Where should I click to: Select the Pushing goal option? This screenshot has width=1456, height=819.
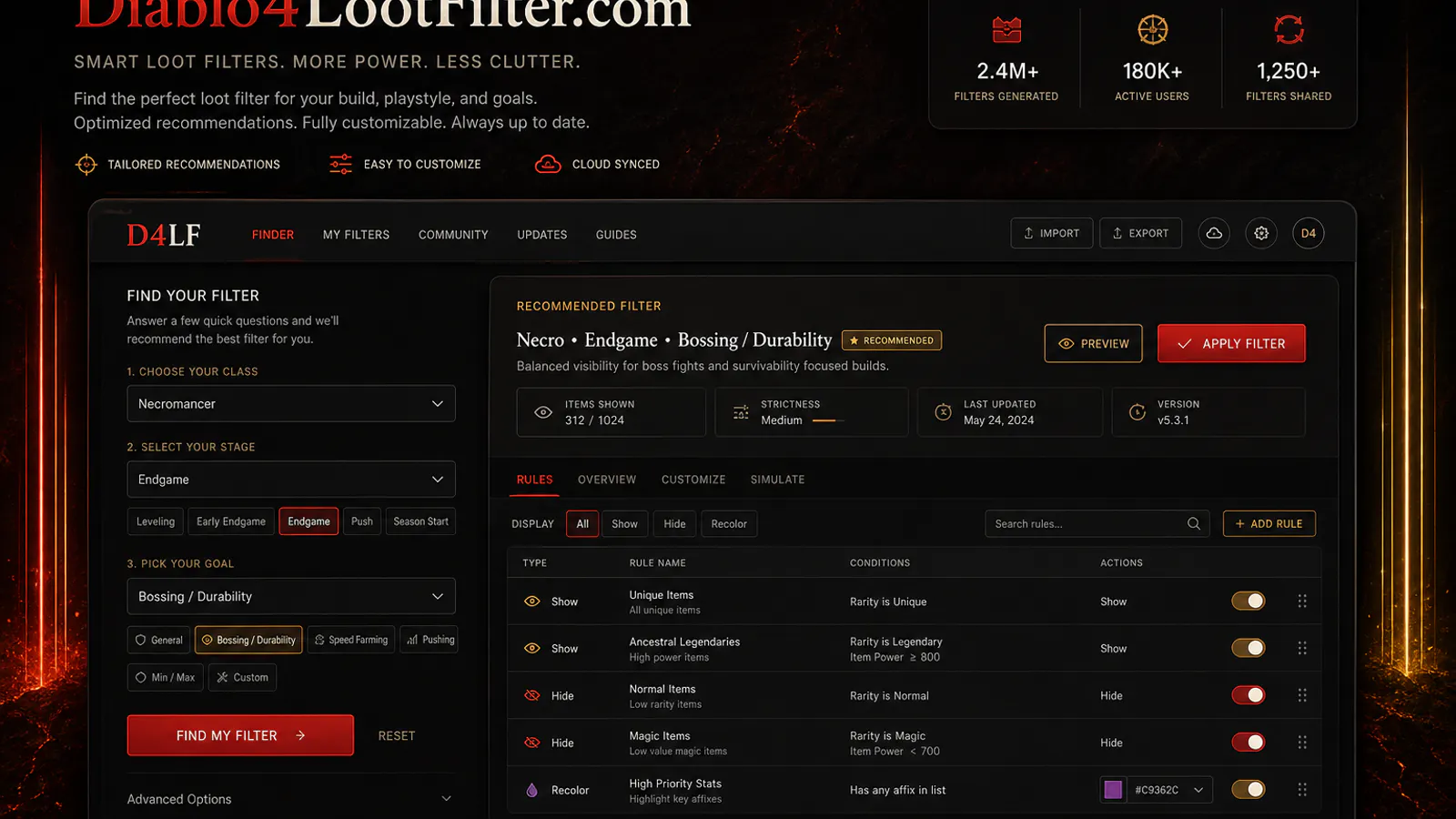429,640
